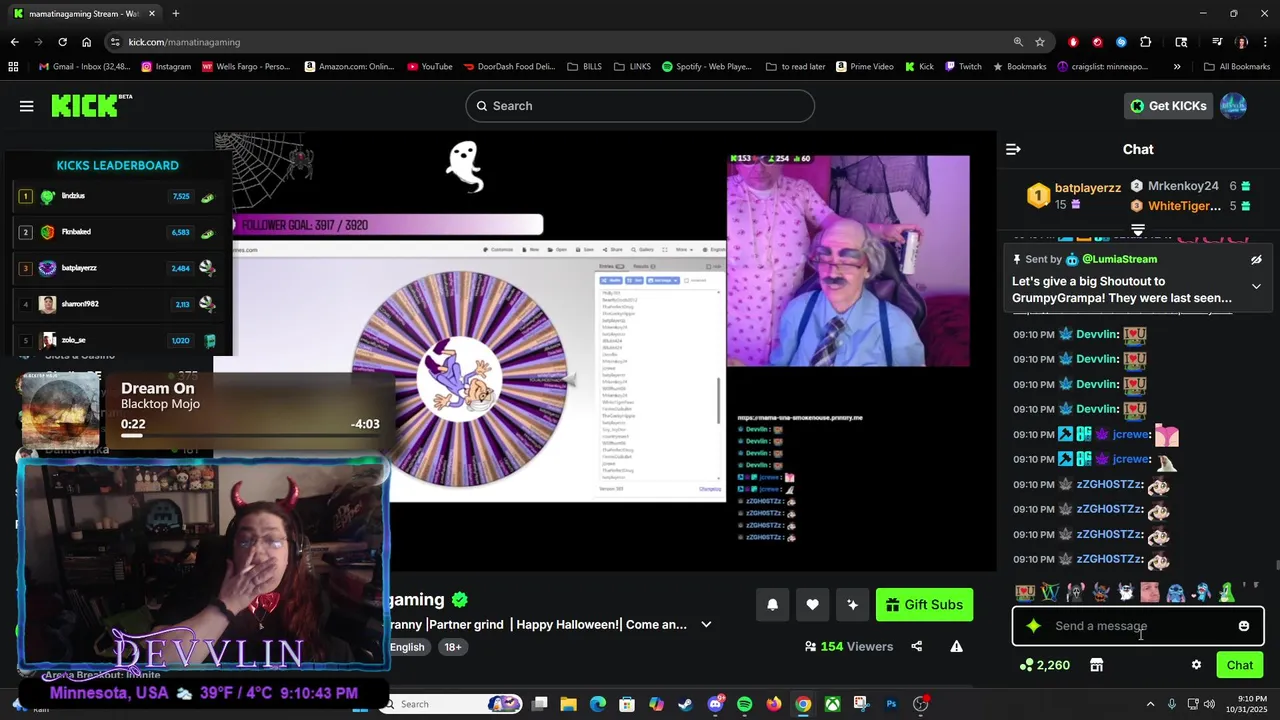Open File Explorer from the taskbar
Screen dimensions: 1280x720
coord(568,704)
